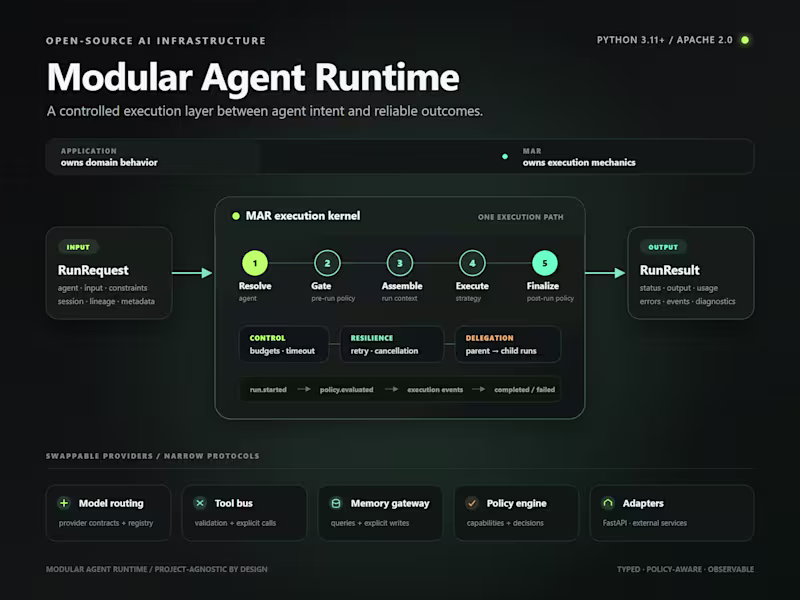Open the RunResult card title
The image size is (800, 600).
(669, 270)
